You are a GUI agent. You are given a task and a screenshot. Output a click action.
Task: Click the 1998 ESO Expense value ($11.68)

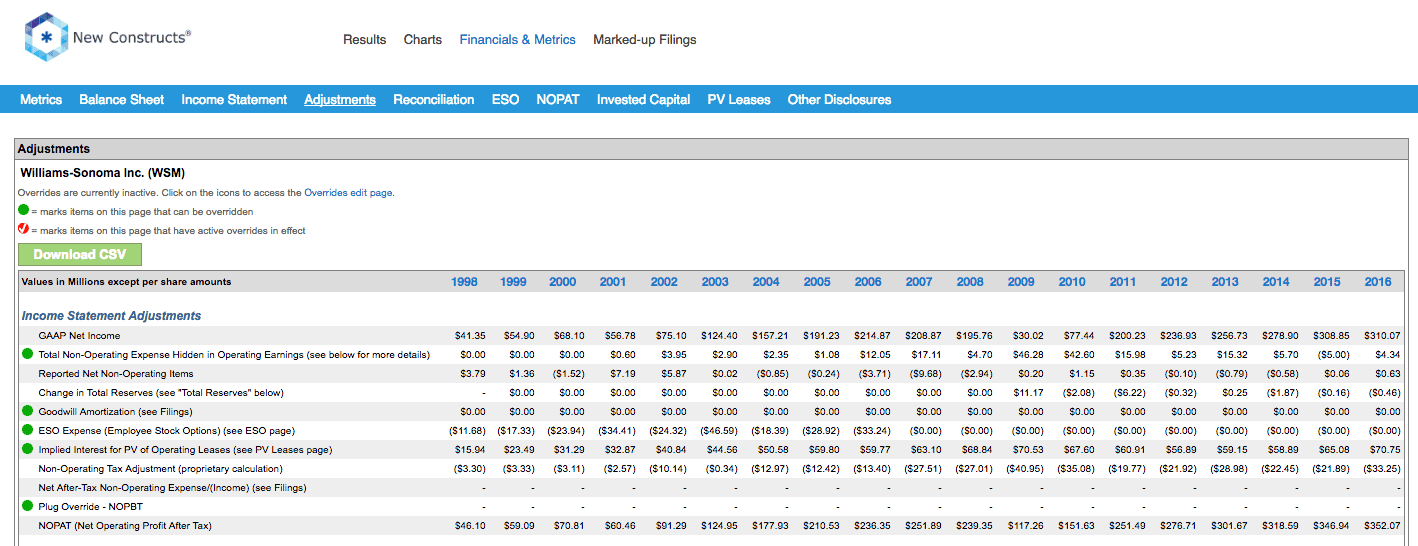click(x=466, y=430)
